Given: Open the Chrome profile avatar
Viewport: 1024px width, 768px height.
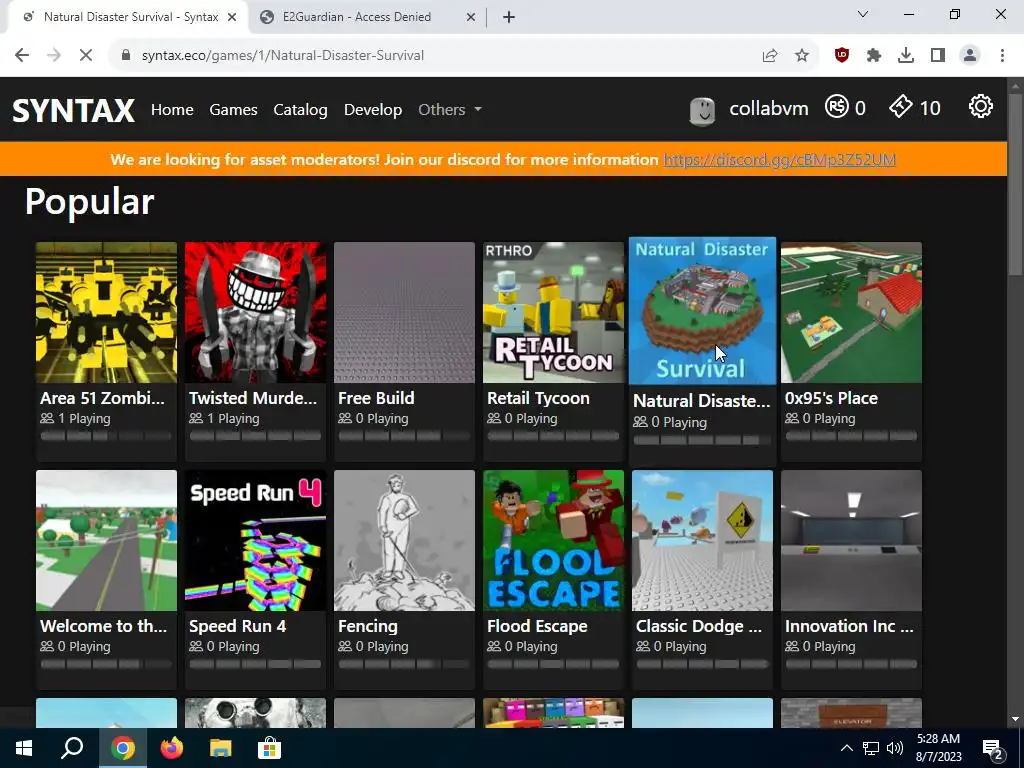Looking at the screenshot, I should pyautogui.click(x=970, y=56).
